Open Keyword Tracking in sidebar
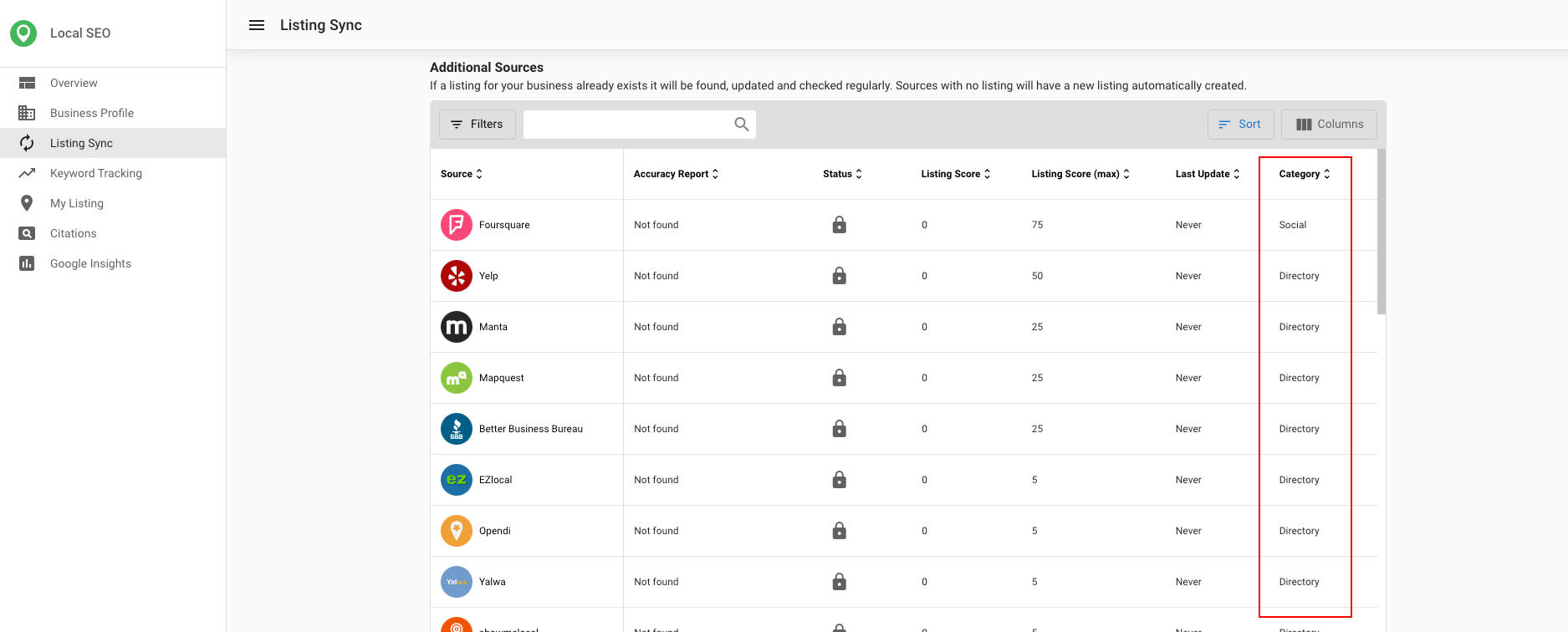The height and width of the screenshot is (632, 1568). click(96, 173)
